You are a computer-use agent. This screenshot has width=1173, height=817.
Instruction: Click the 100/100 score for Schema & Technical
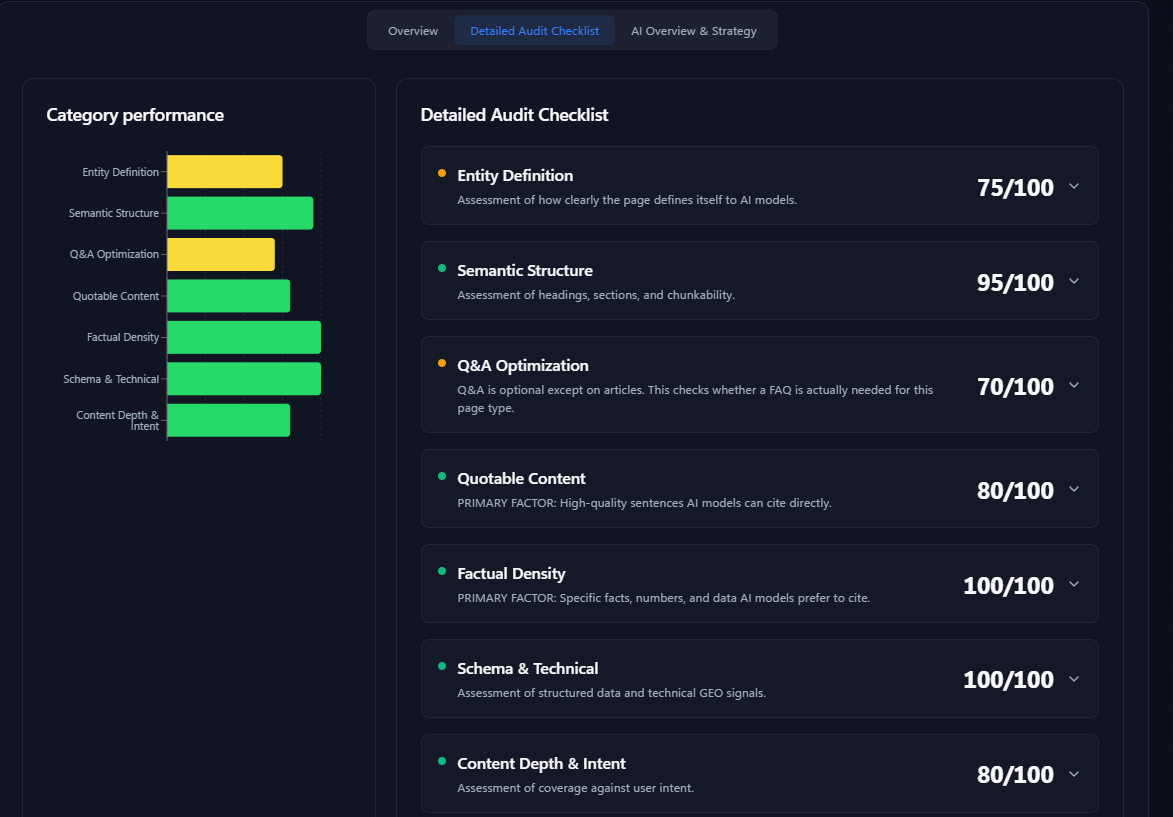1008,679
